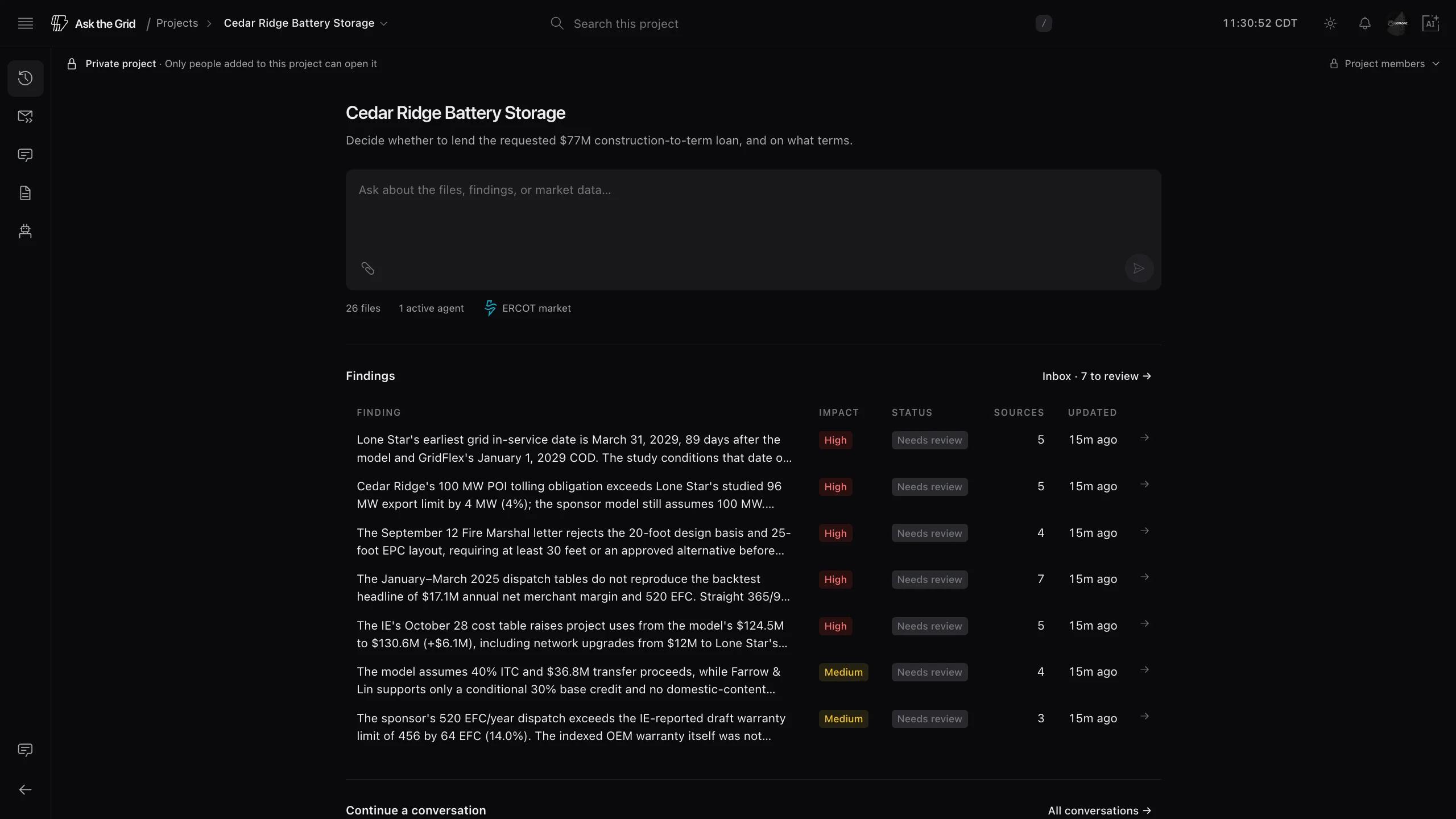Open the agents robot sidebar icon
This screenshot has height=819, width=1456.
pyautogui.click(x=26, y=231)
